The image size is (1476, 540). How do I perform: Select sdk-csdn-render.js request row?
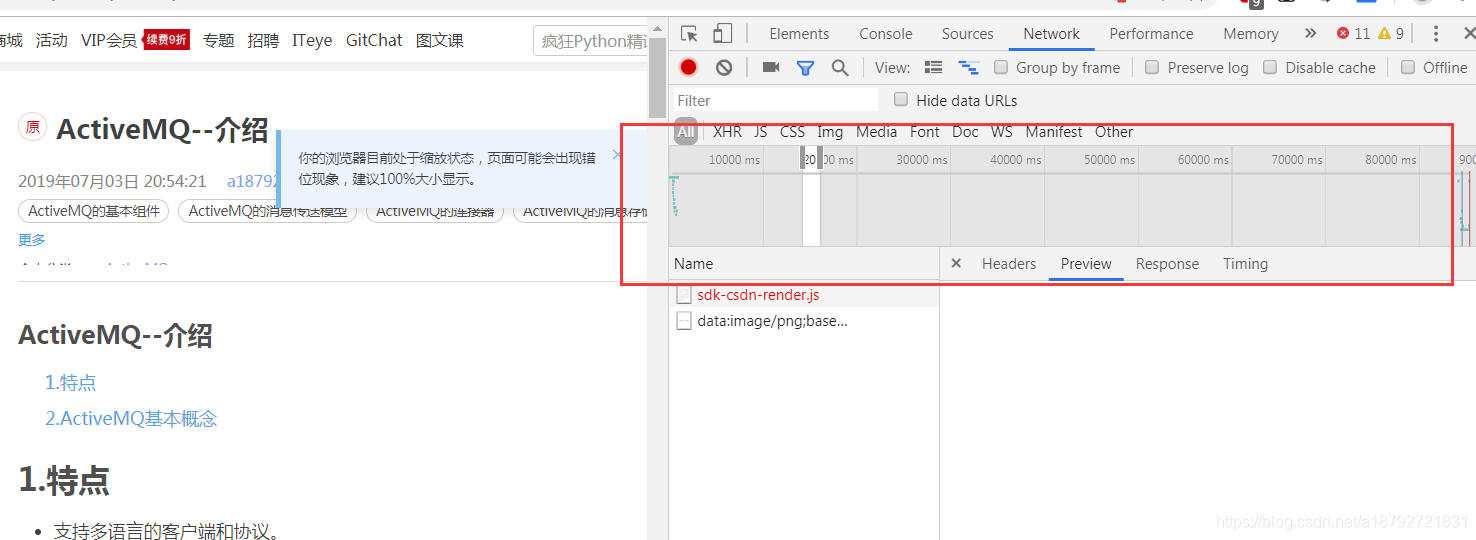(x=805, y=295)
